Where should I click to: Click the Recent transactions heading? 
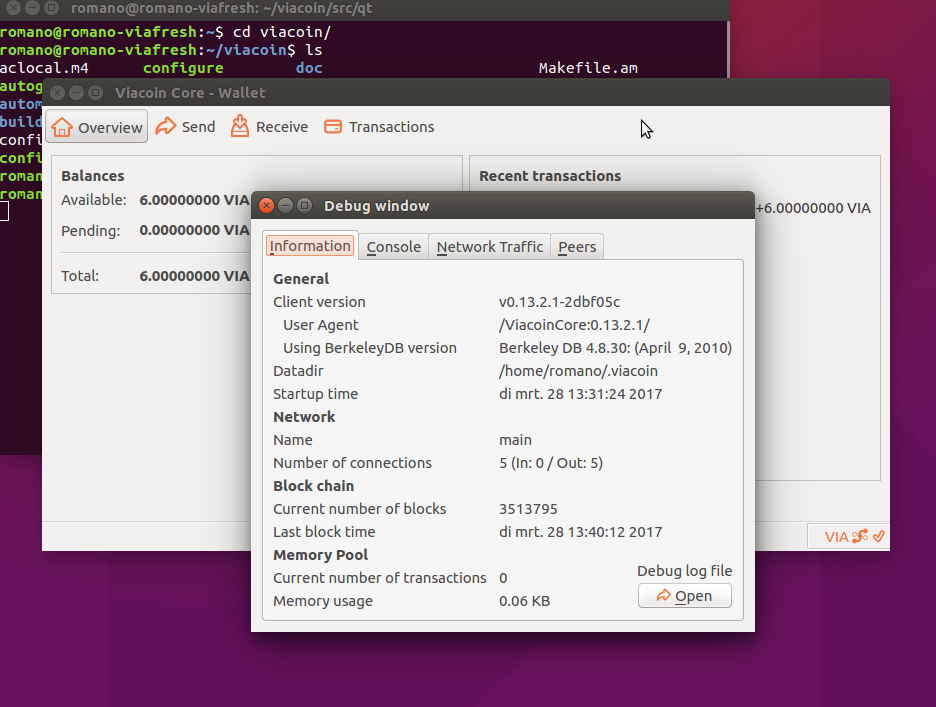(x=550, y=176)
